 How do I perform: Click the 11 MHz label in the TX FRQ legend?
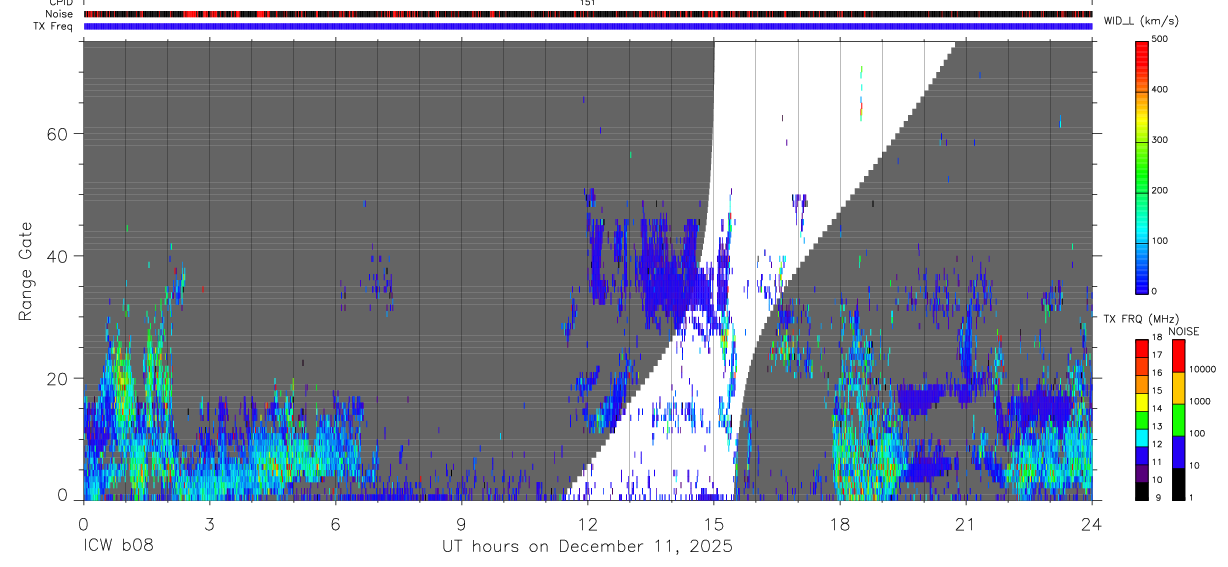pos(1159,463)
